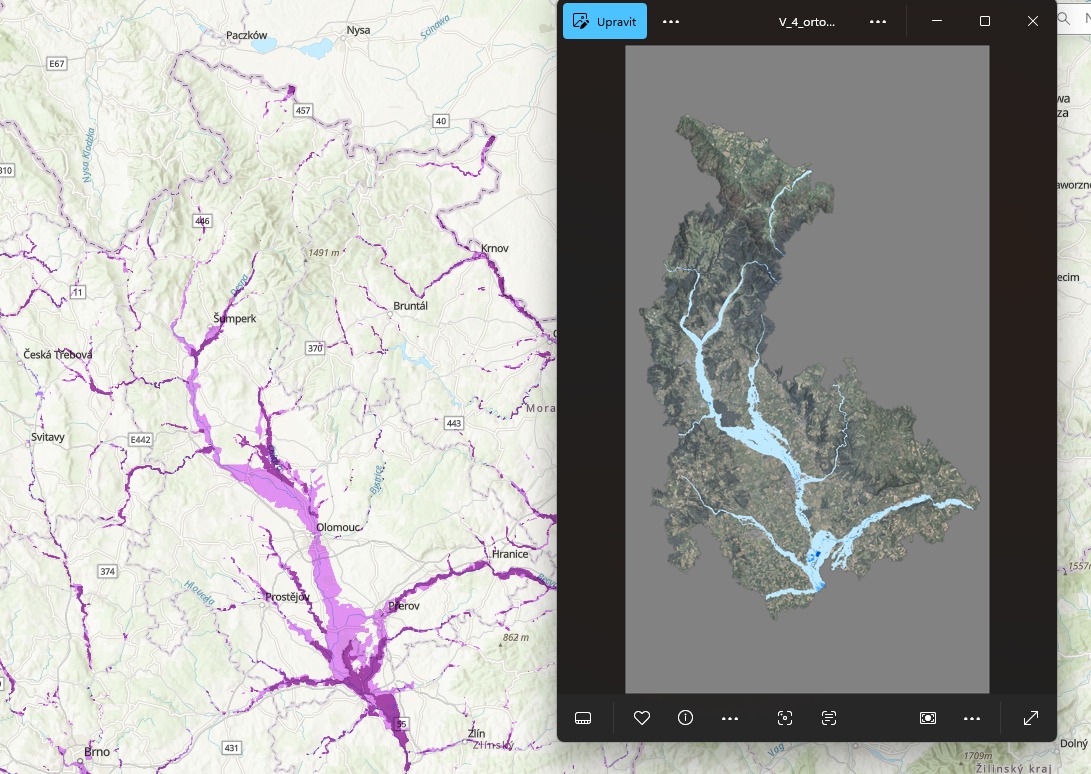Viewport: 1091px width, 774px height.
Task: Click the Krnov label on the map
Action: click(495, 248)
